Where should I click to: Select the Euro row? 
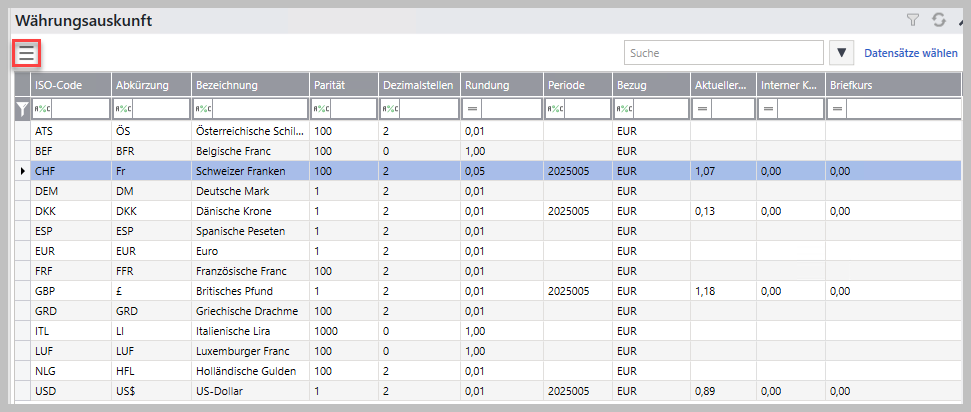point(489,251)
